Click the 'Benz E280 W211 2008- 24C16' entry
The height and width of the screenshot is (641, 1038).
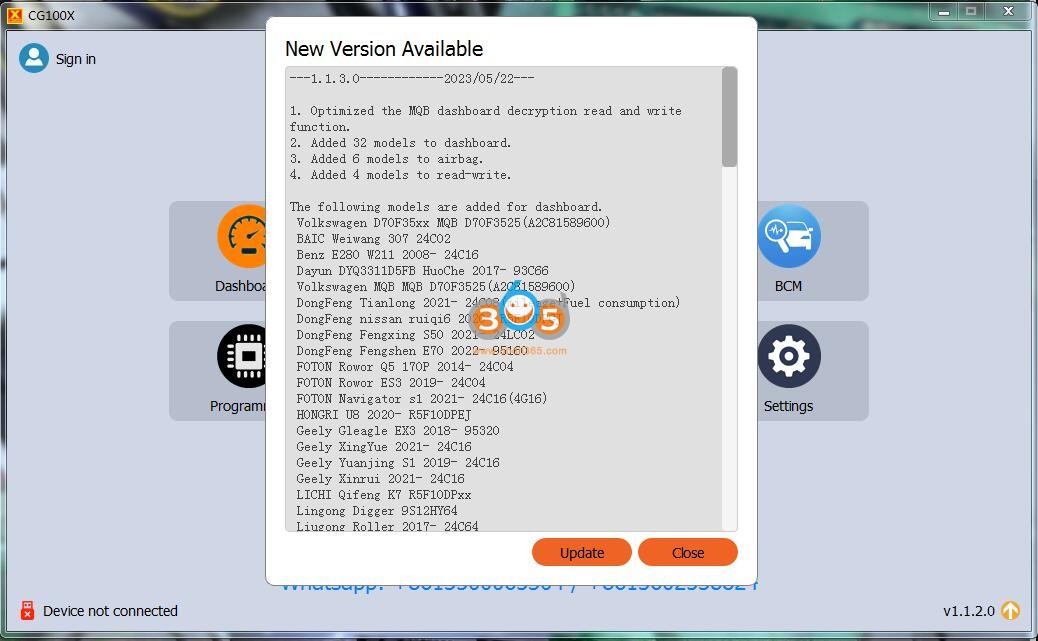(x=387, y=254)
